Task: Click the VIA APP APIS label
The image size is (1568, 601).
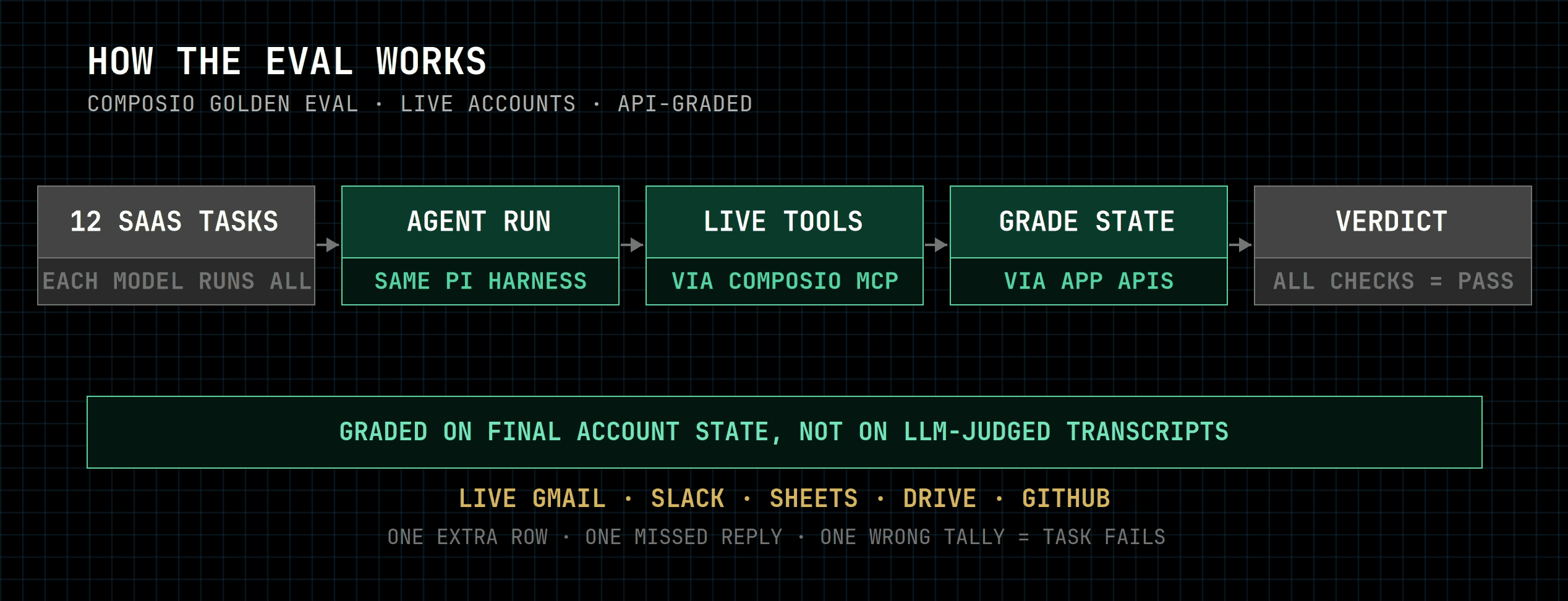Action: click(x=1089, y=281)
